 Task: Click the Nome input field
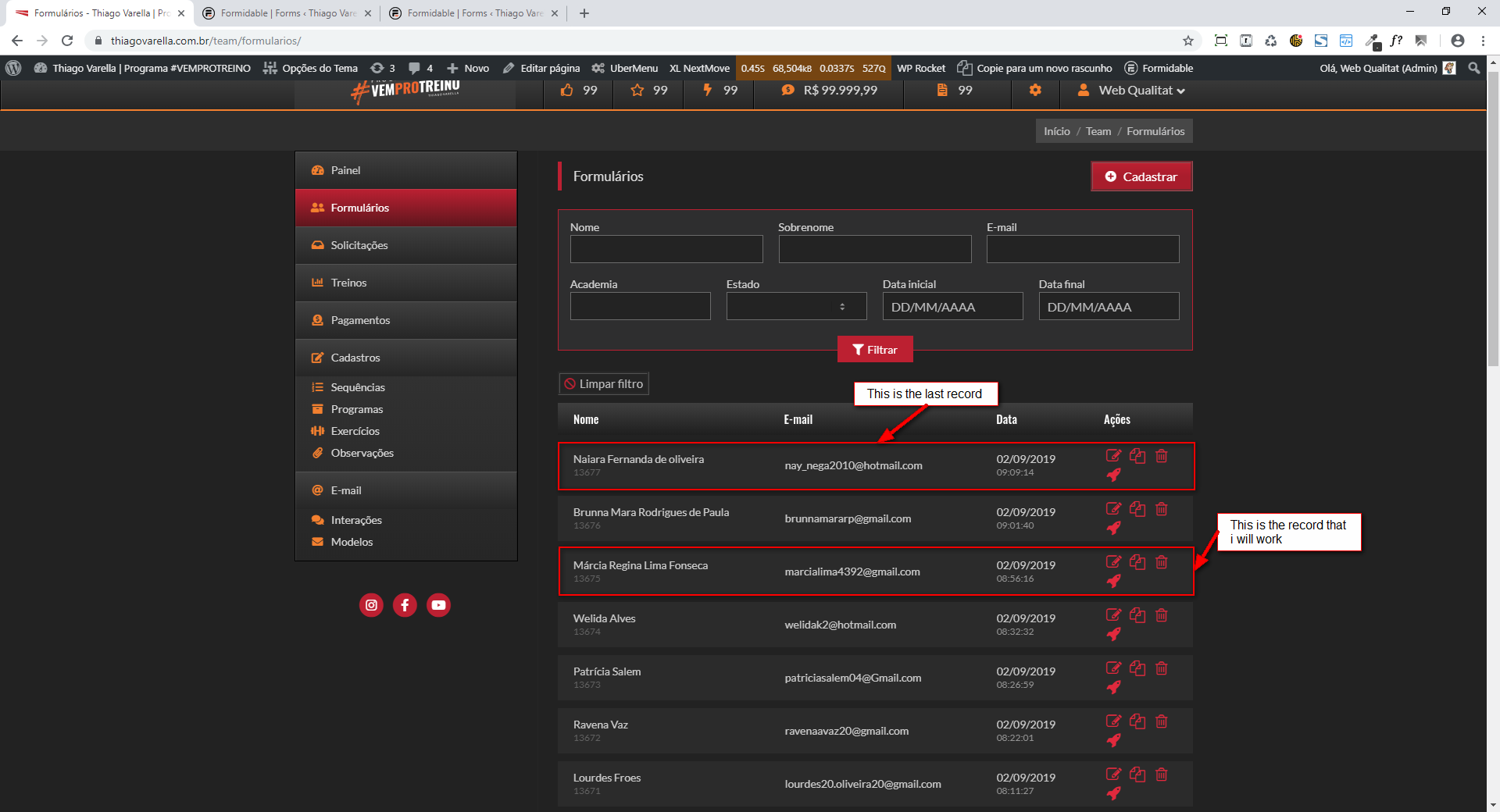pos(666,249)
